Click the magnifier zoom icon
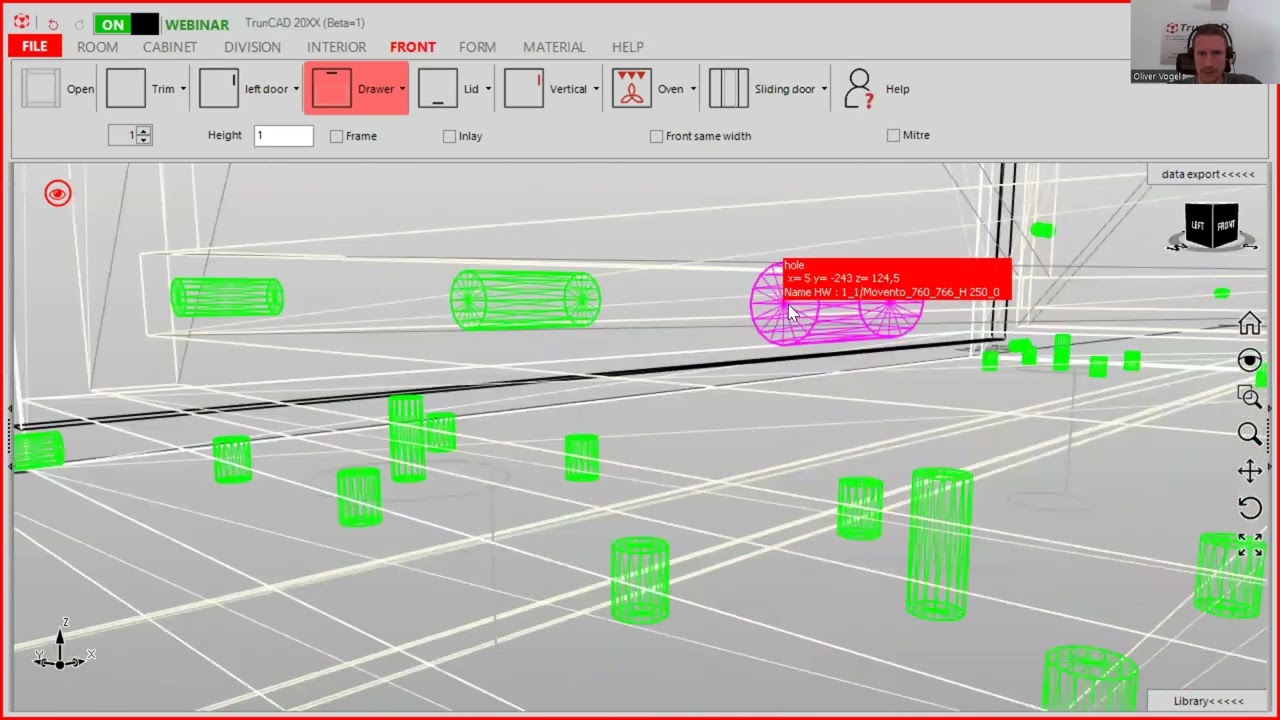The image size is (1280, 720). pos(1249,433)
